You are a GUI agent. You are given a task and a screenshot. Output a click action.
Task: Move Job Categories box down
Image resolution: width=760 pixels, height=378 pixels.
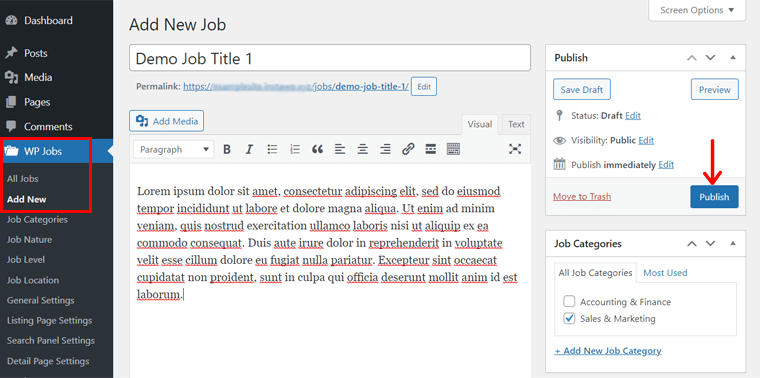coord(710,243)
